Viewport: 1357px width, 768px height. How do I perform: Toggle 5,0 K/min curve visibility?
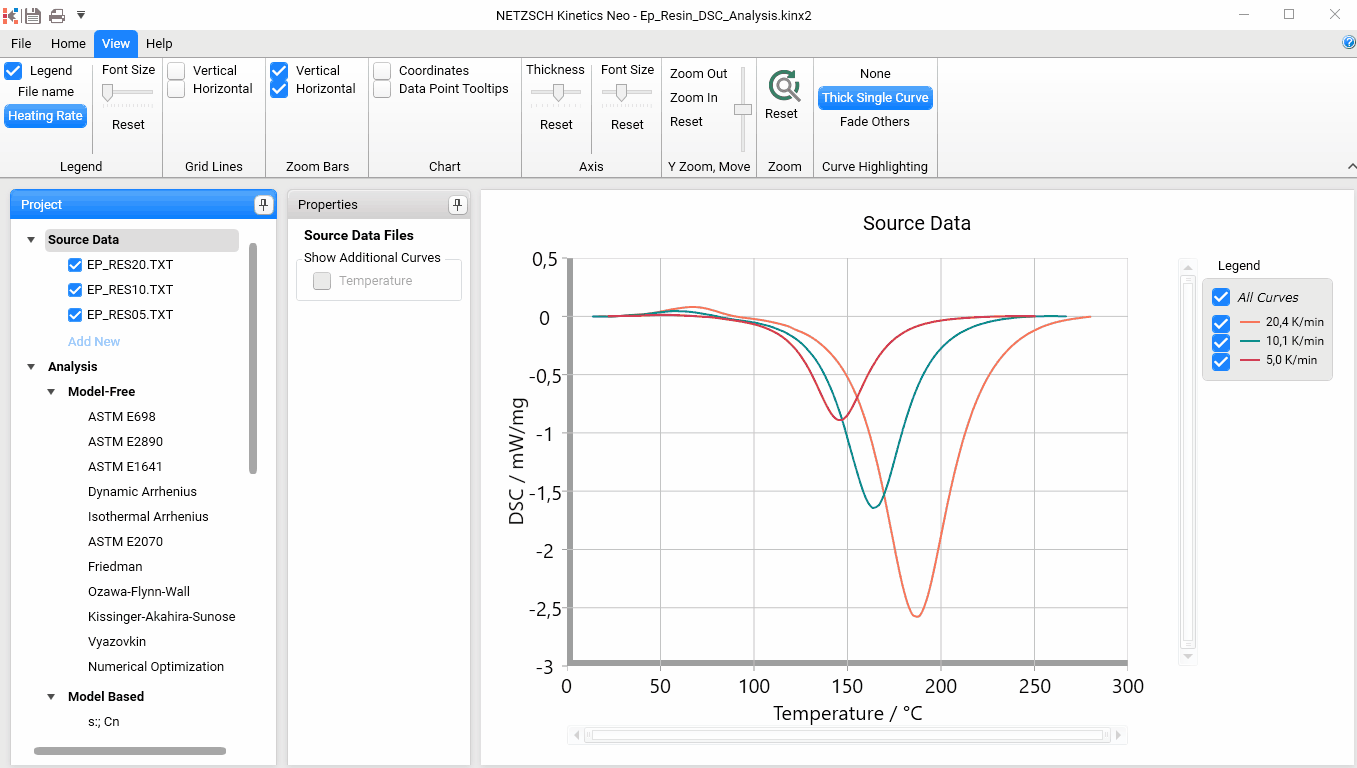coord(1221,361)
